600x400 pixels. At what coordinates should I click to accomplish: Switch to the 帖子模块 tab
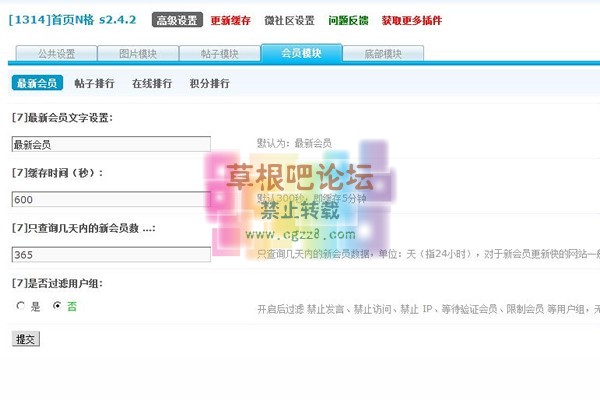pos(220,54)
